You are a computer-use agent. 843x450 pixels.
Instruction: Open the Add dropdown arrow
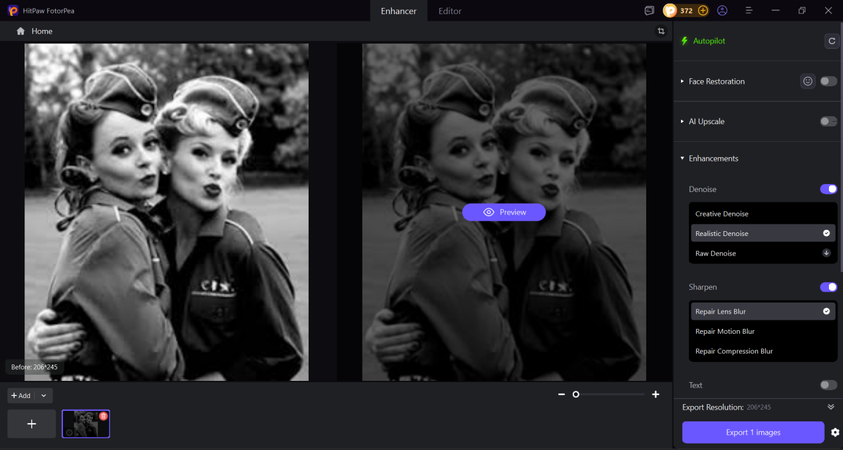pyautogui.click(x=44, y=396)
